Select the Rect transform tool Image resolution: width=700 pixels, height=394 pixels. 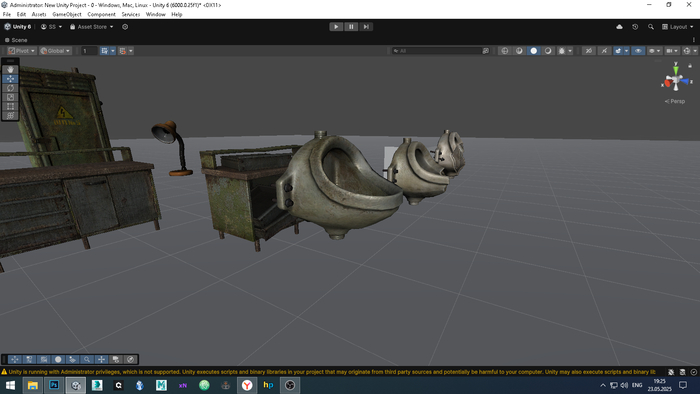[x=10, y=106]
